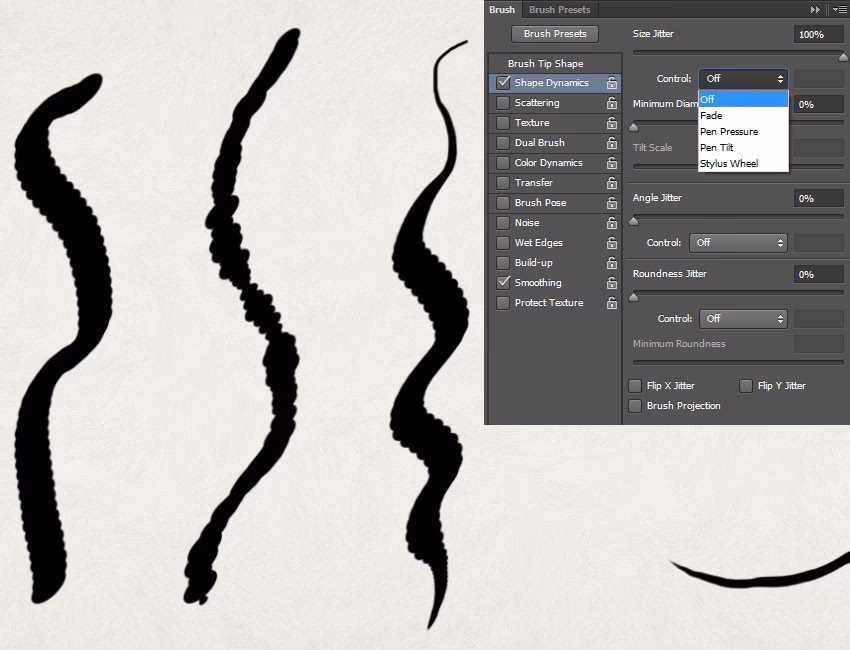The width and height of the screenshot is (850, 650).
Task: Click the lock icon beside Transfer
Action: point(612,183)
